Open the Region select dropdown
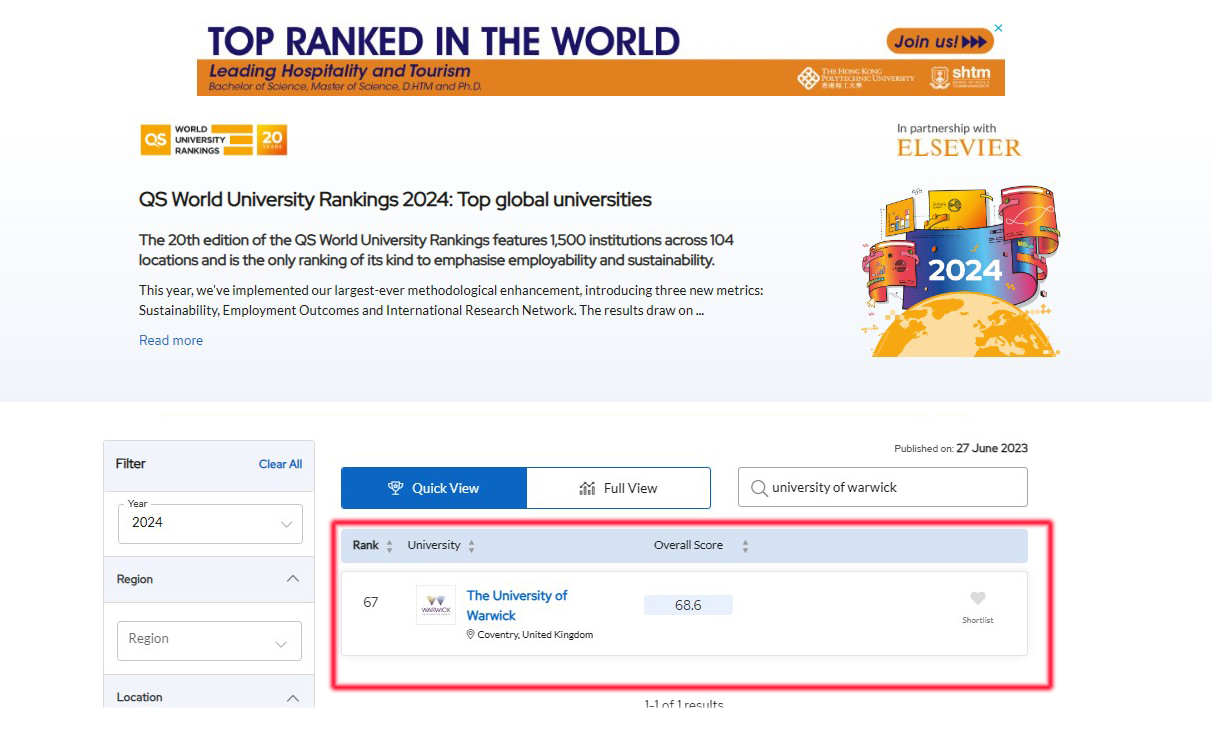Screen dimensions: 1212x738 tap(209, 640)
